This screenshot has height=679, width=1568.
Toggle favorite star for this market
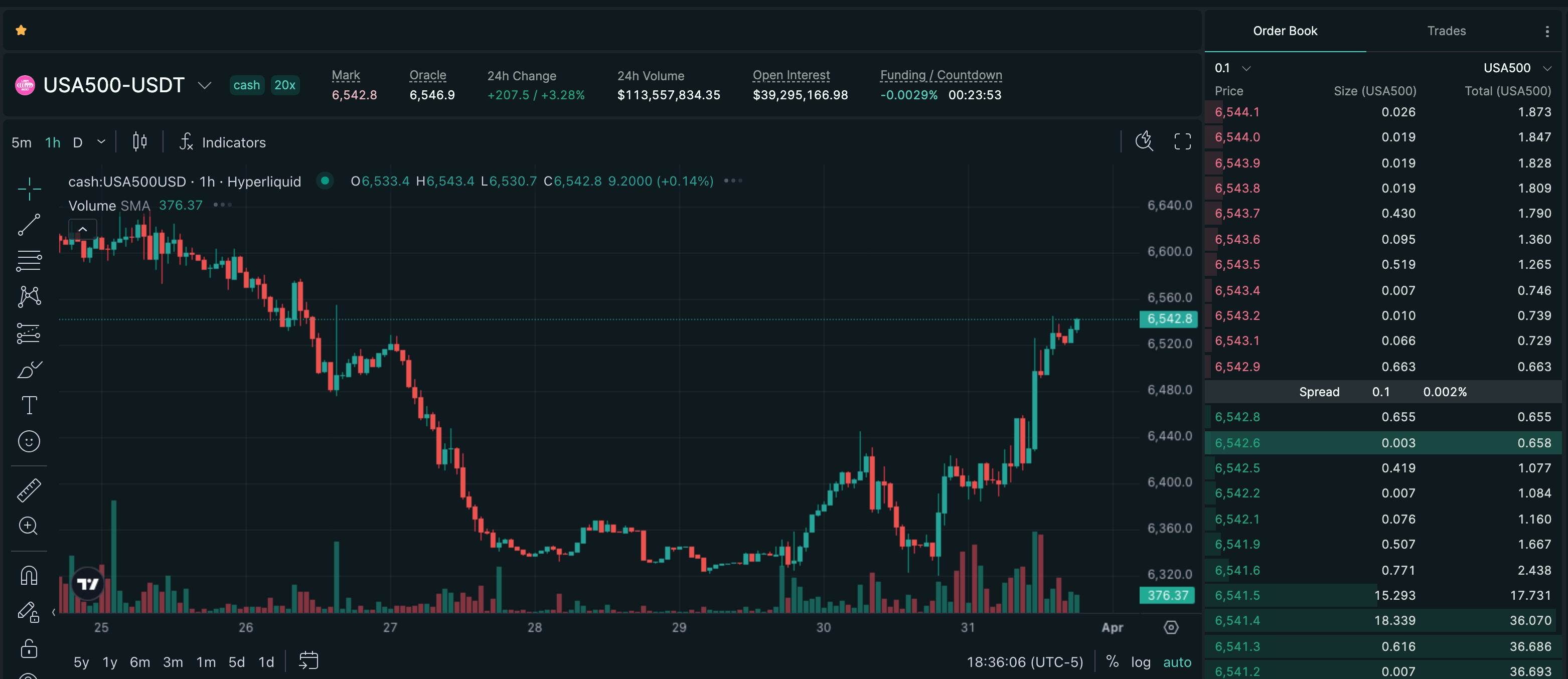coord(21,30)
